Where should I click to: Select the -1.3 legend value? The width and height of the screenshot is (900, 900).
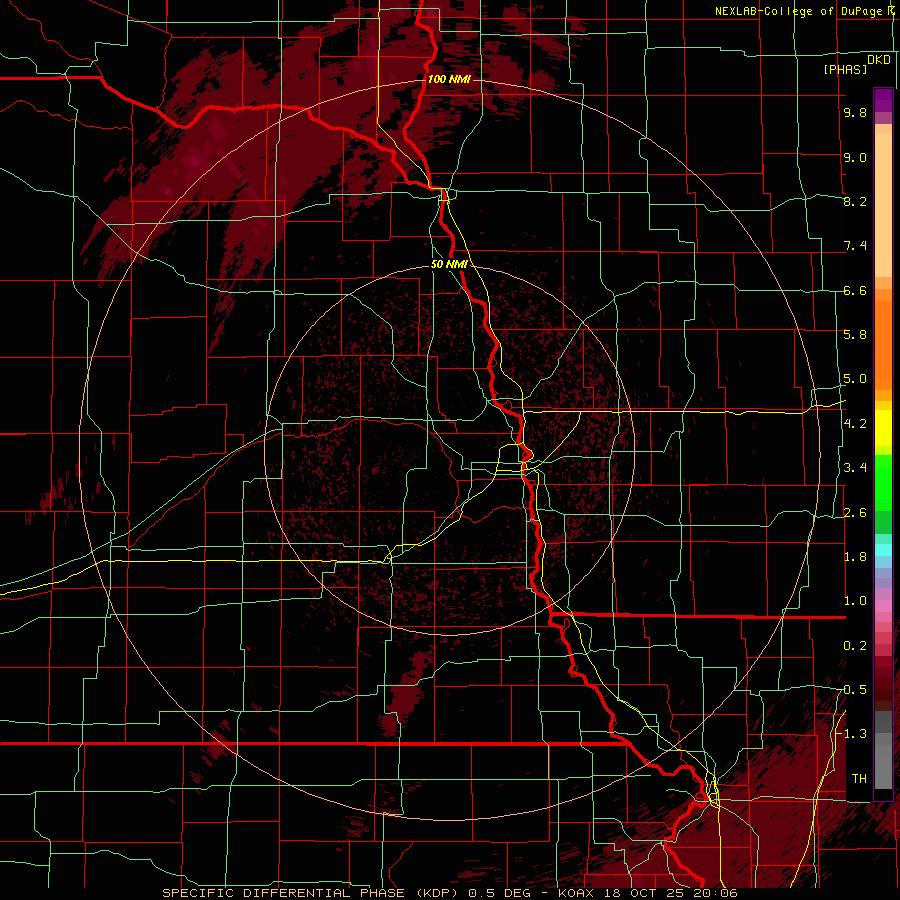tap(852, 734)
